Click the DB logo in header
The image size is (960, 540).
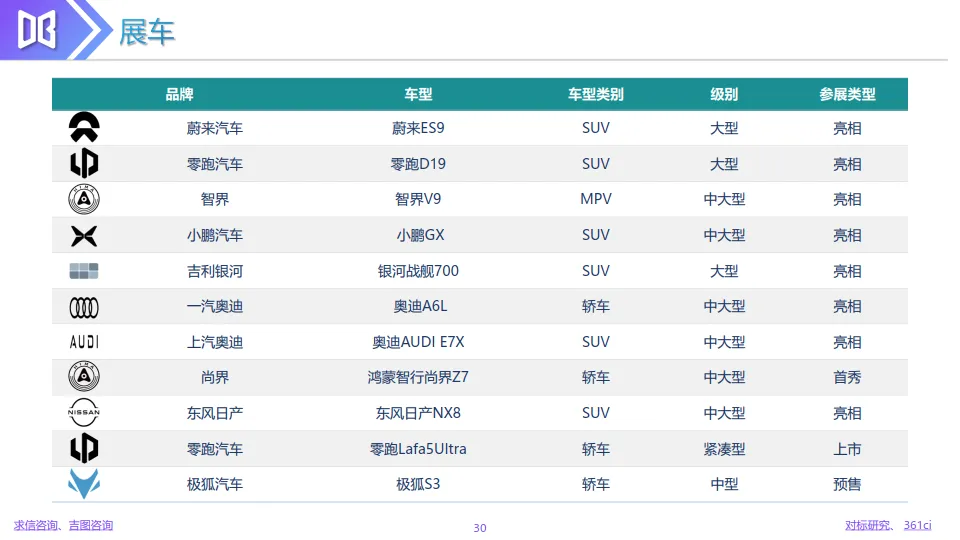[x=37, y=29]
